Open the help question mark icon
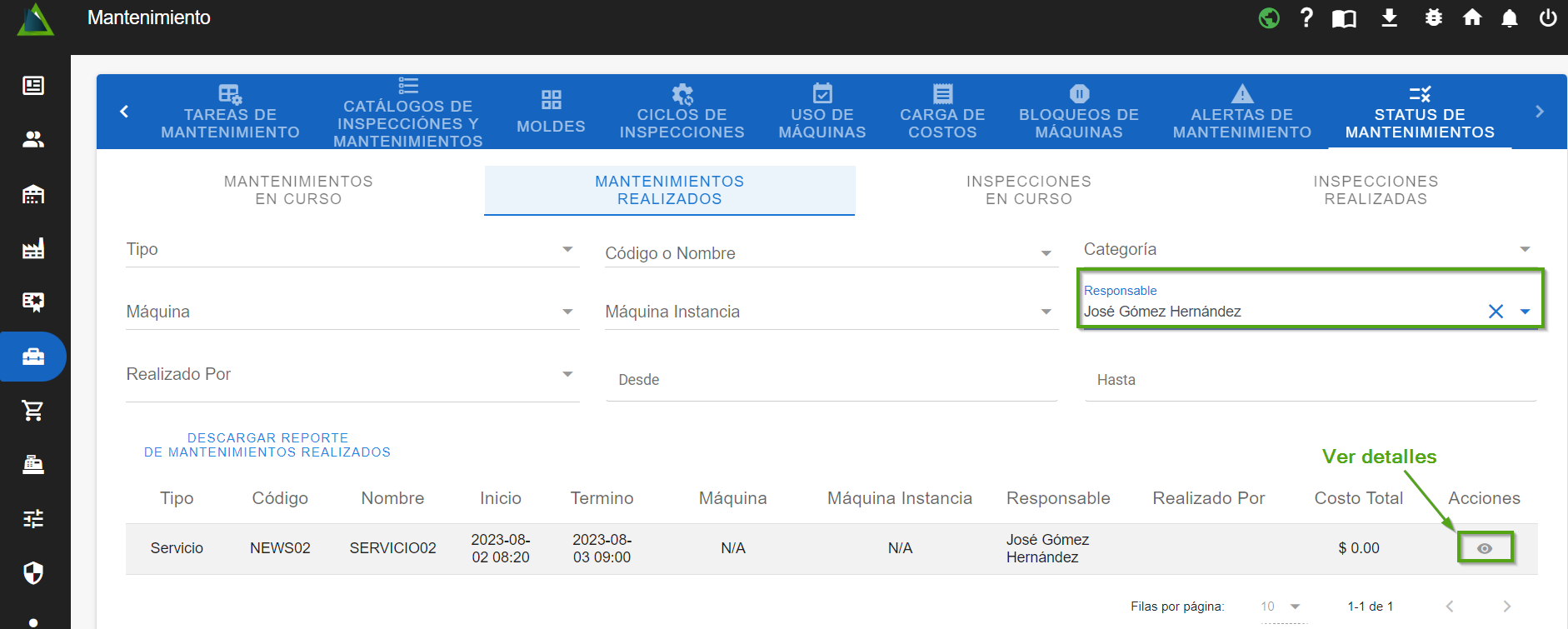 coord(1306,18)
